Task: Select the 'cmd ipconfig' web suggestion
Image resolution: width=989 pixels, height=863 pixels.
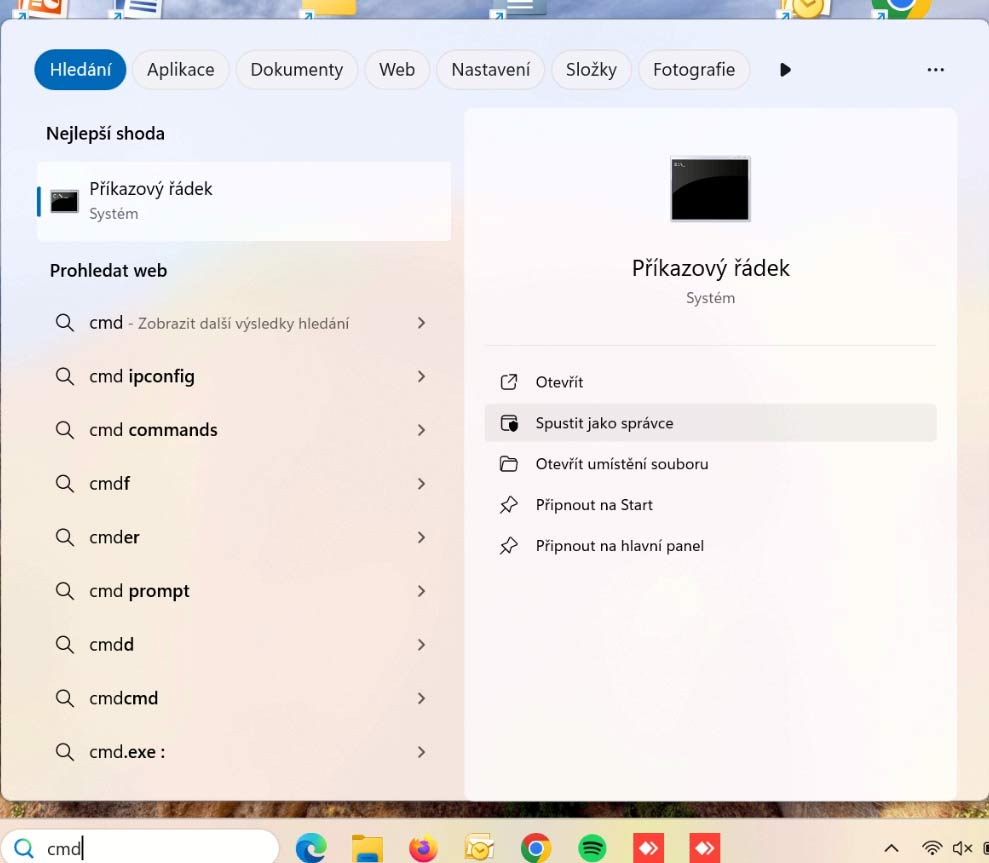Action: coord(244,377)
